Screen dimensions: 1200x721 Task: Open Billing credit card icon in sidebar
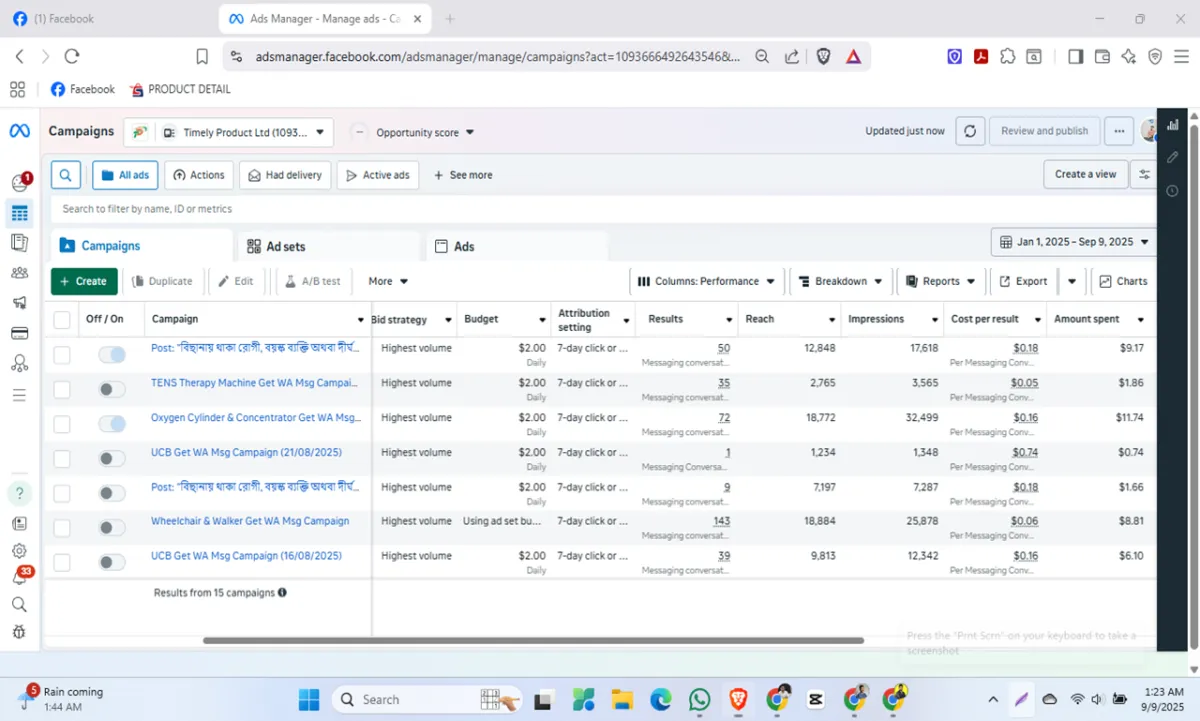[x=19, y=333]
